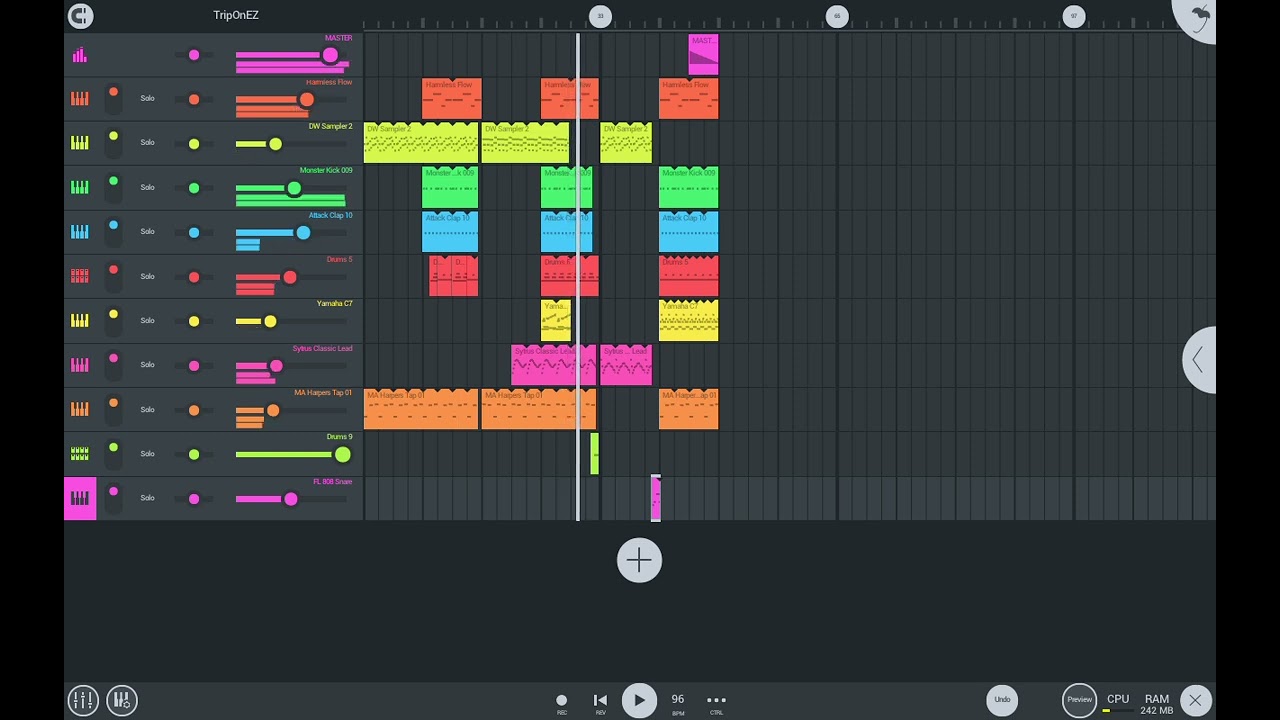Jump to timeline bar marker 65
Viewport: 1280px width, 720px height.
[x=837, y=15]
